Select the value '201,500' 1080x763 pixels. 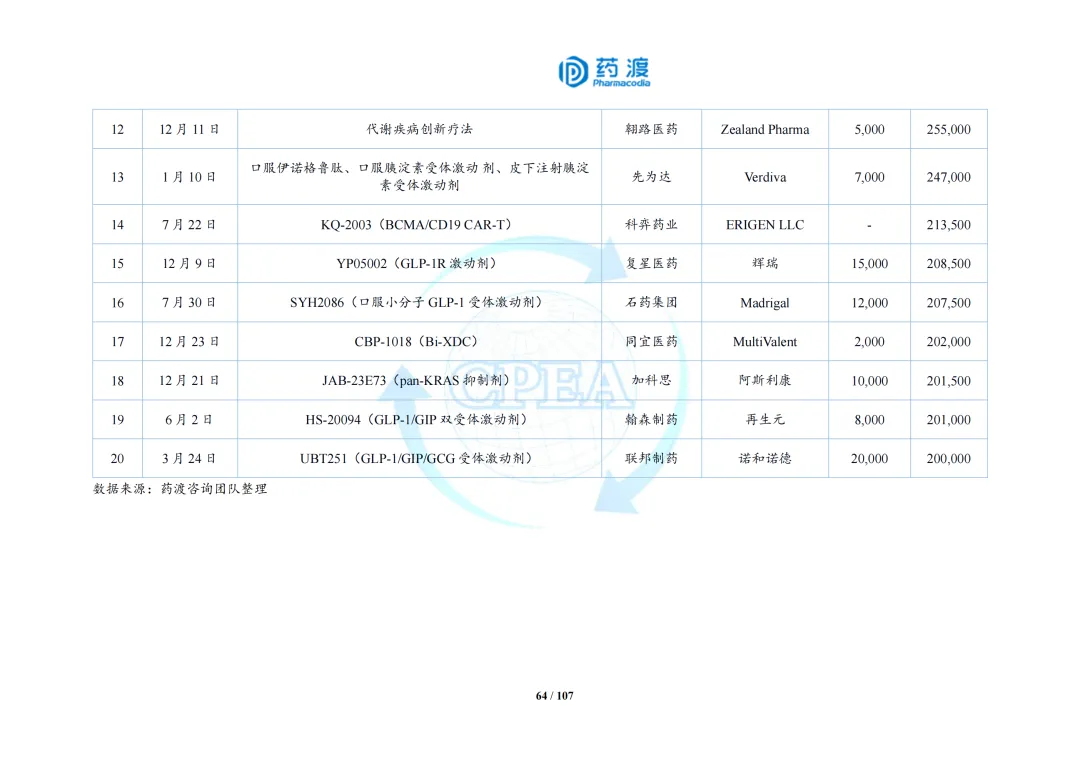tap(948, 380)
